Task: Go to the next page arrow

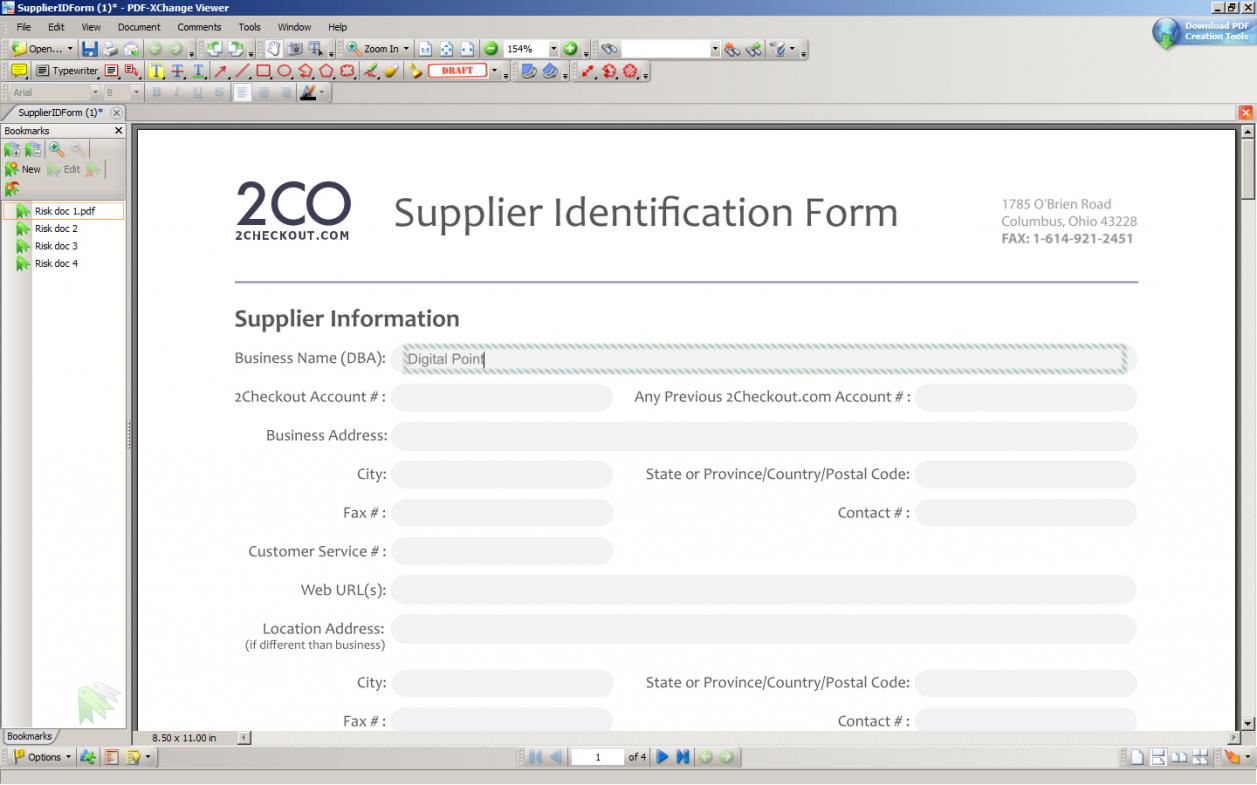Action: click(662, 757)
